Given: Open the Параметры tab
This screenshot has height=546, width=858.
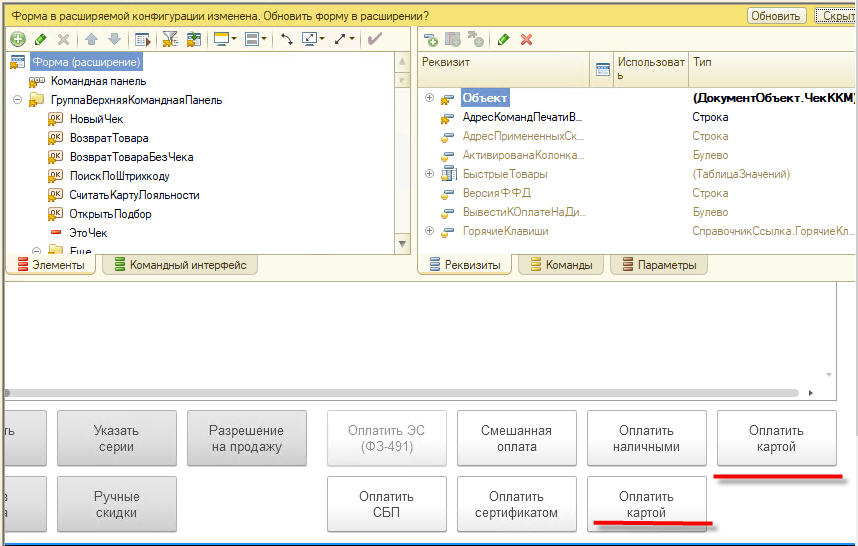Looking at the screenshot, I should [659, 265].
